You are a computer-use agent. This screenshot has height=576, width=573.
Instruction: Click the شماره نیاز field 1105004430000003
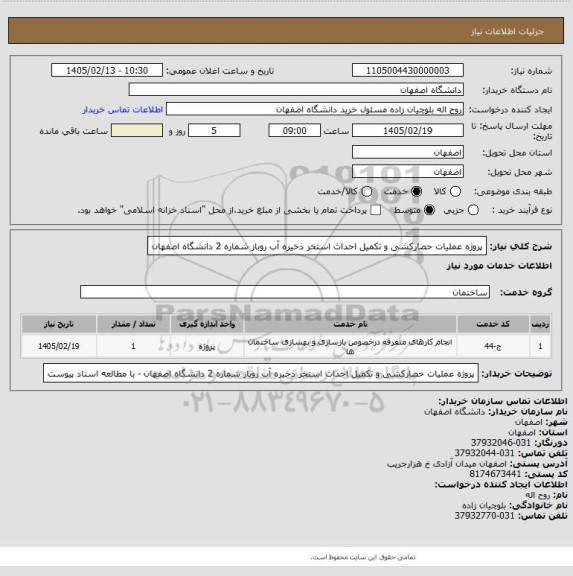click(x=408, y=70)
